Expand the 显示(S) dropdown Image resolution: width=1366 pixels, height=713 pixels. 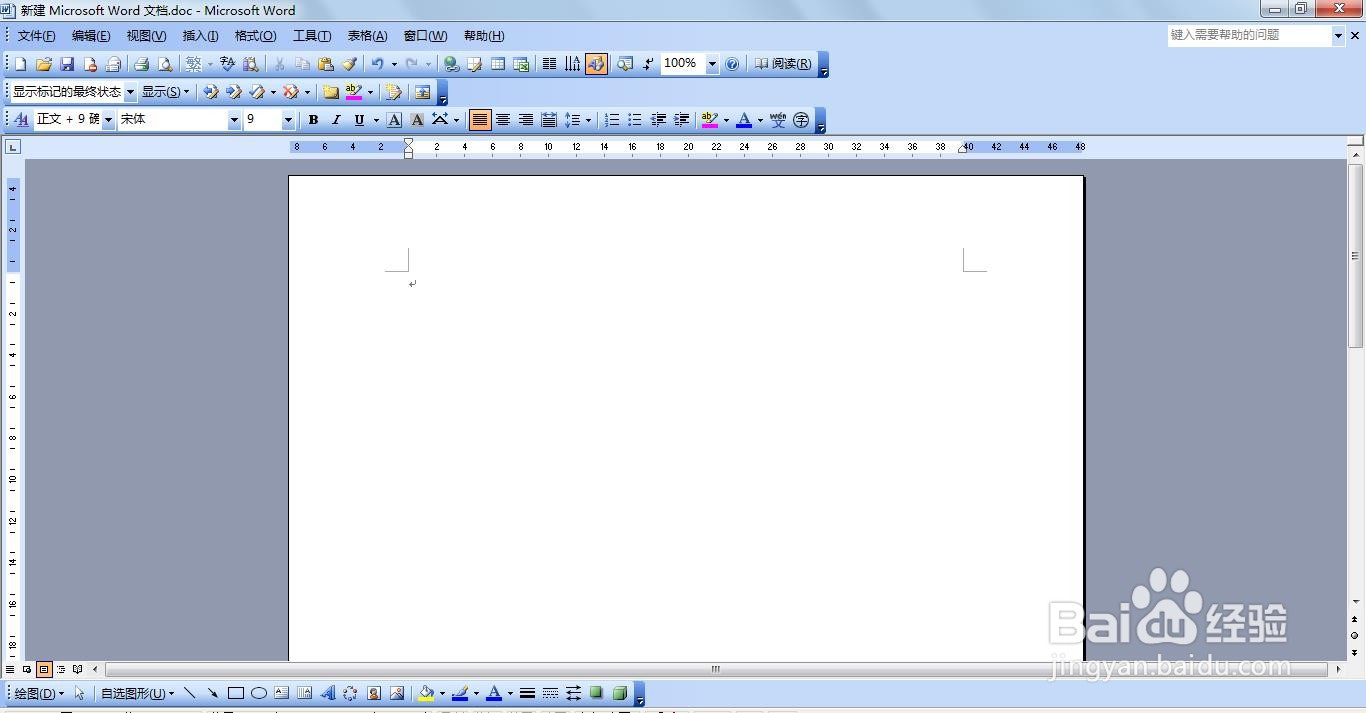pos(165,92)
